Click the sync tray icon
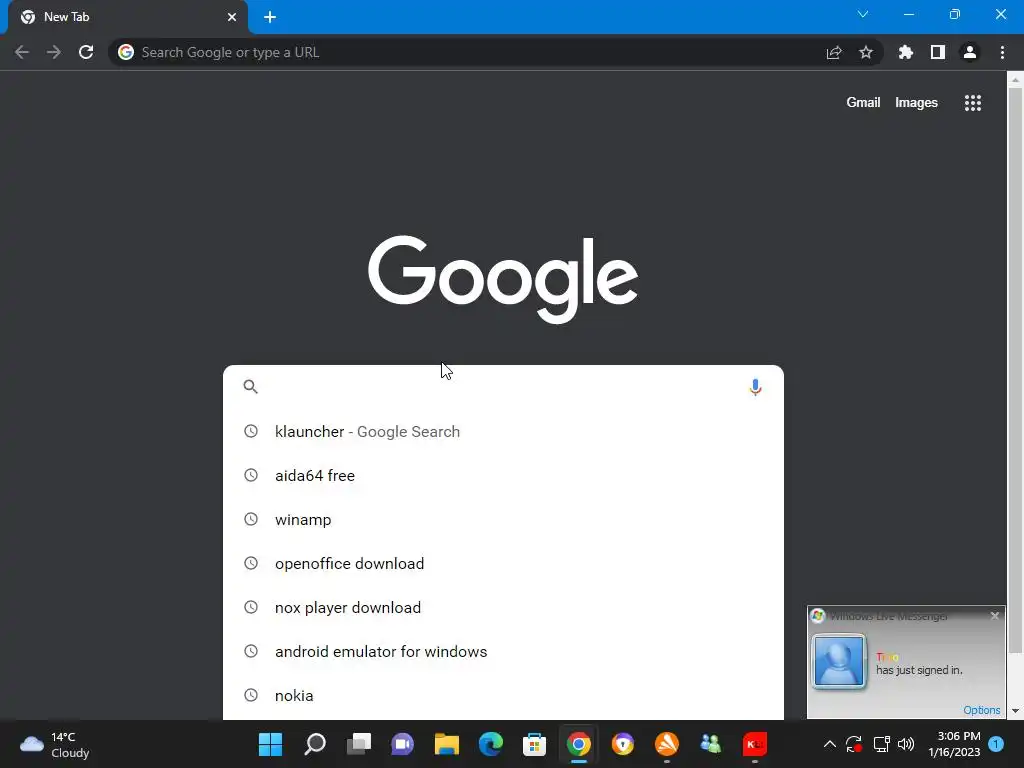1024x768 pixels. tap(854, 744)
